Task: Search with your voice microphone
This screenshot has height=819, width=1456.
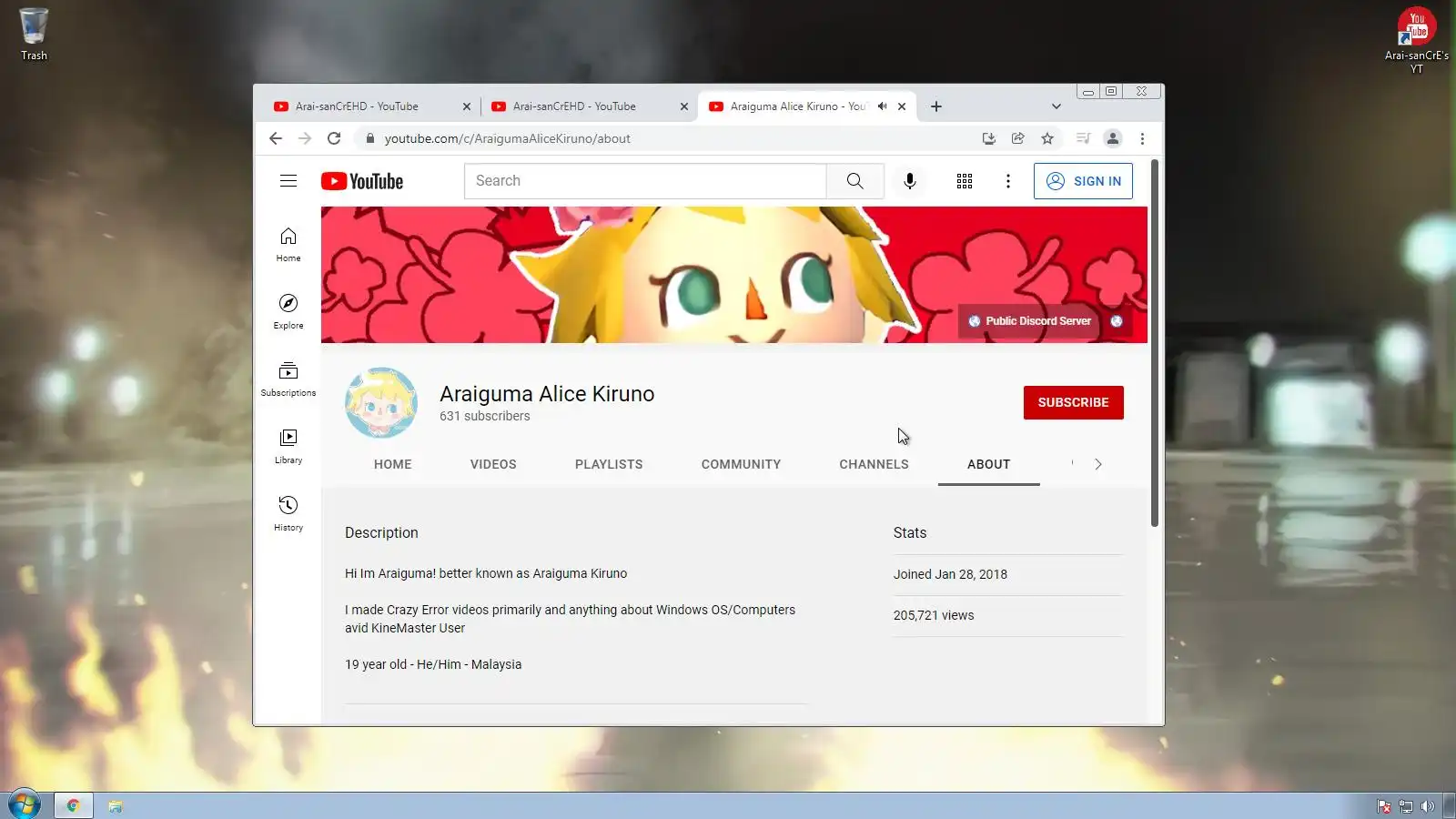Action: tap(909, 181)
